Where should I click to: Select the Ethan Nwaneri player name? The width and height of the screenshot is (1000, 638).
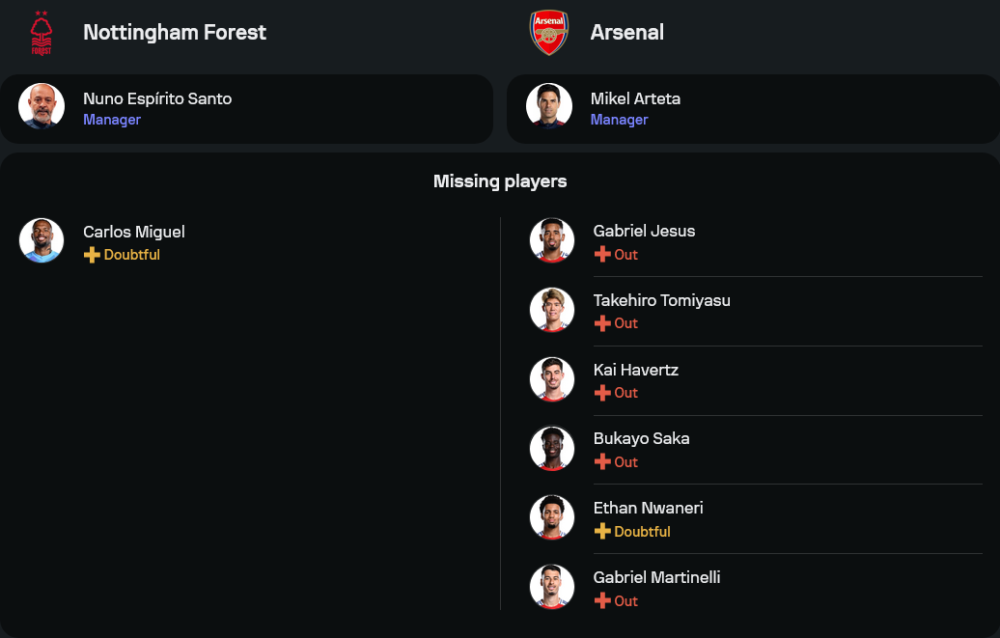(x=648, y=508)
